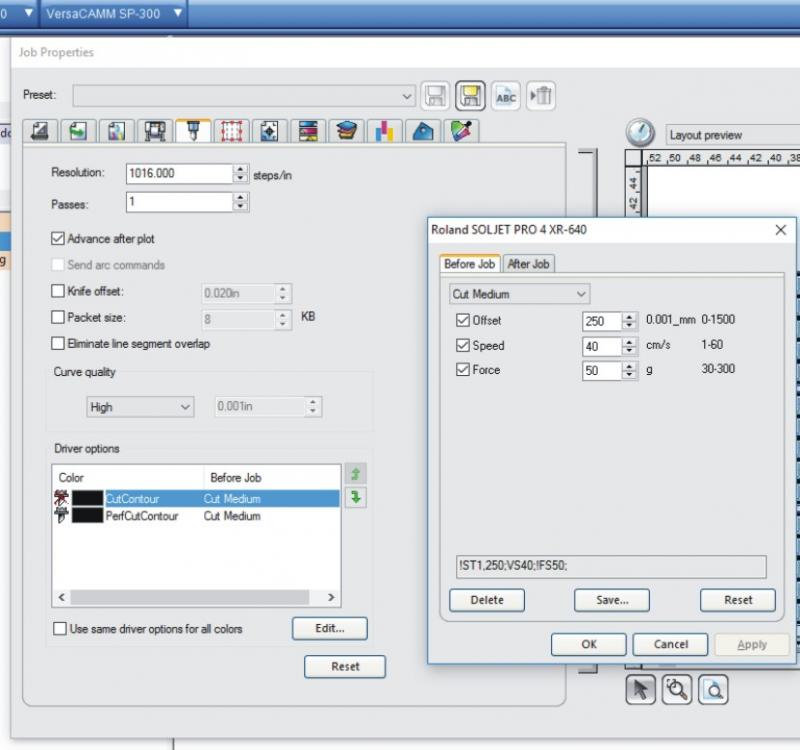Confirm Roland dialog with OK
This screenshot has height=750, width=800.
point(589,644)
